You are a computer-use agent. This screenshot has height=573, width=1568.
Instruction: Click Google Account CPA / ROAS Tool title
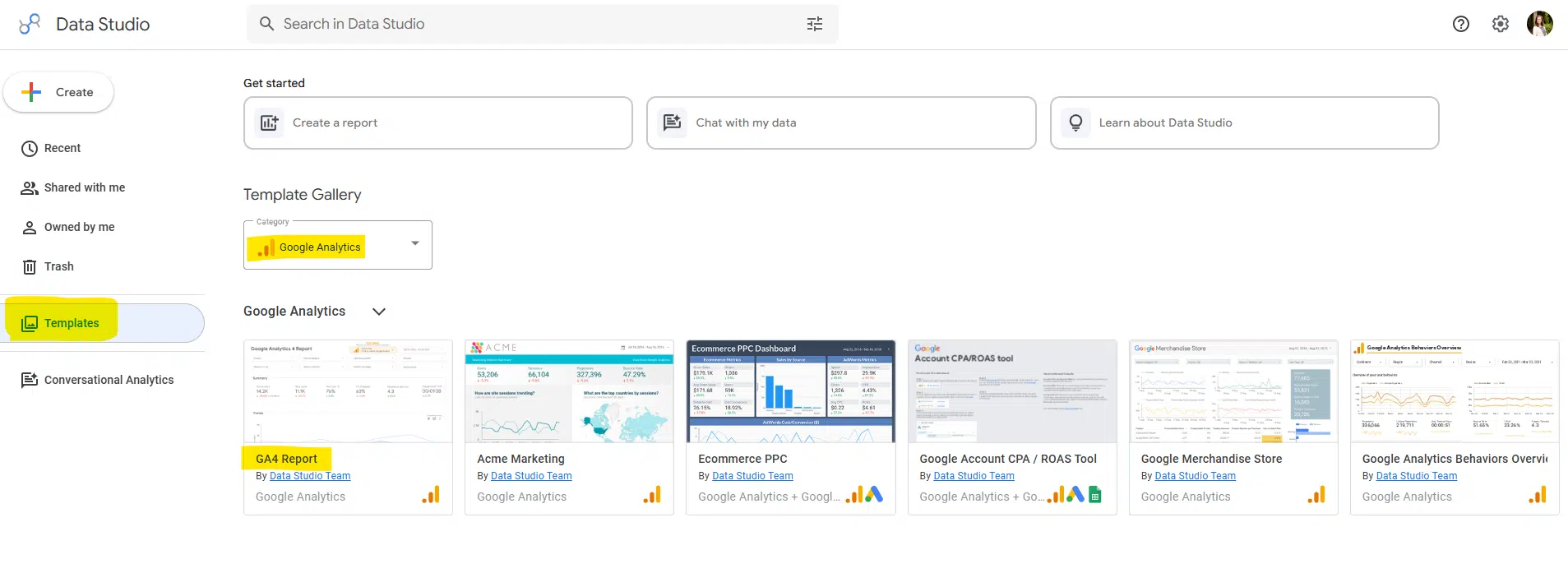click(x=1008, y=459)
